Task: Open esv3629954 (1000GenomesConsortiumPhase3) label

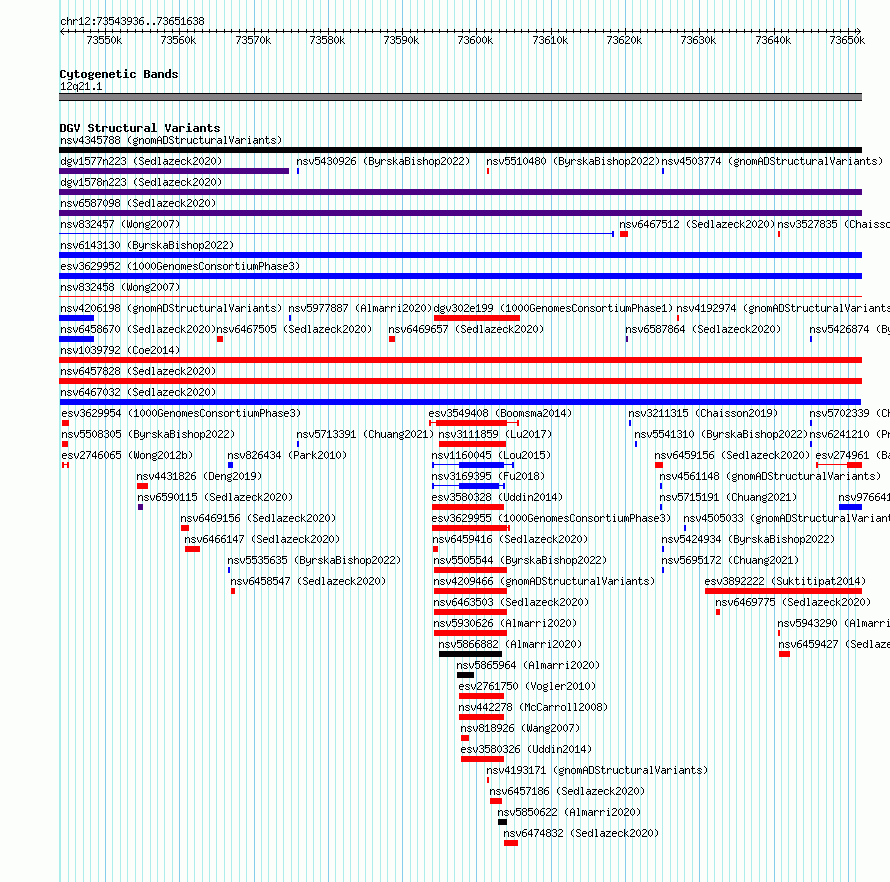Action: click(181, 413)
